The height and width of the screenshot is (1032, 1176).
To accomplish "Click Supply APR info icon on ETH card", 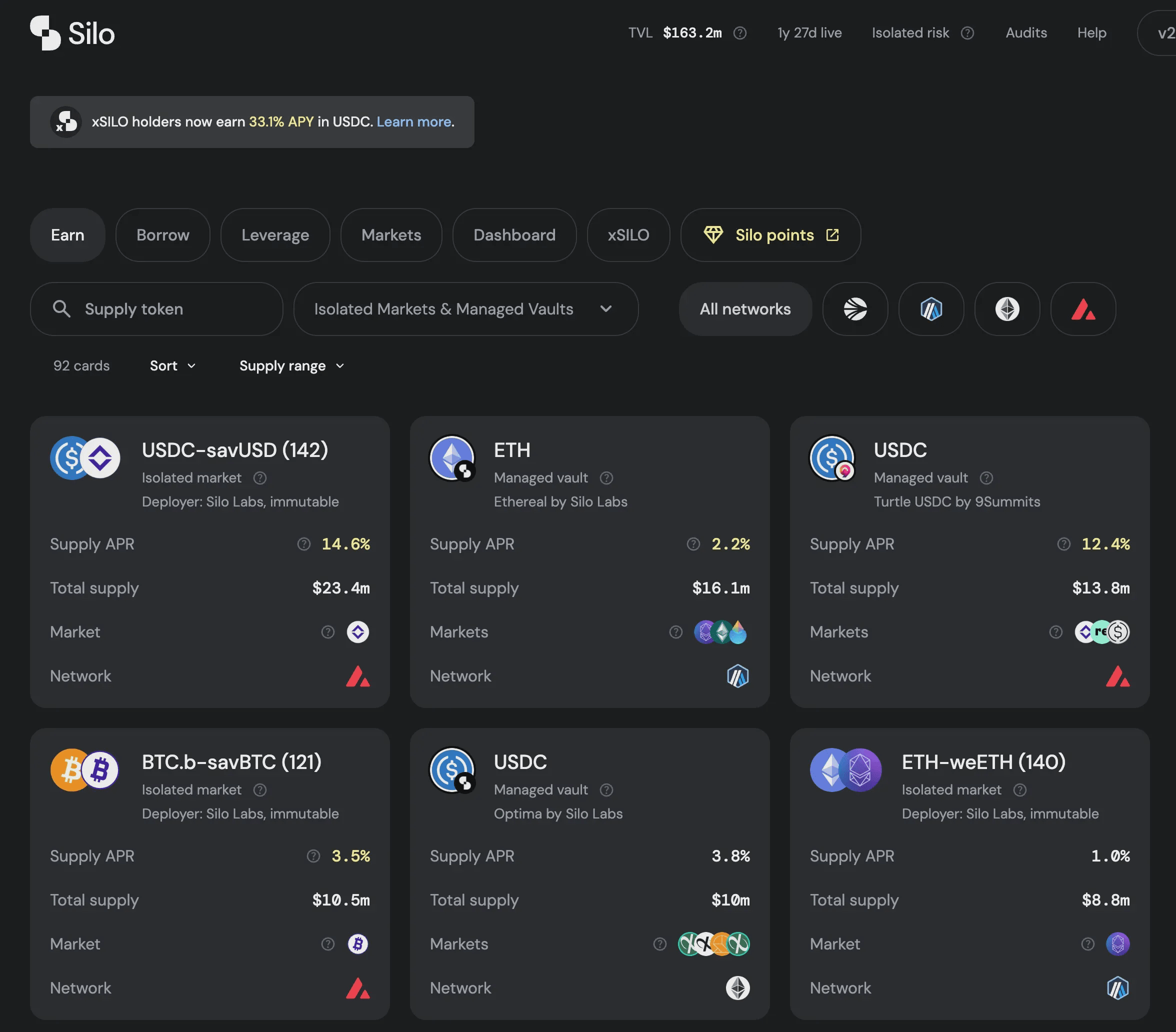I will pyautogui.click(x=693, y=544).
